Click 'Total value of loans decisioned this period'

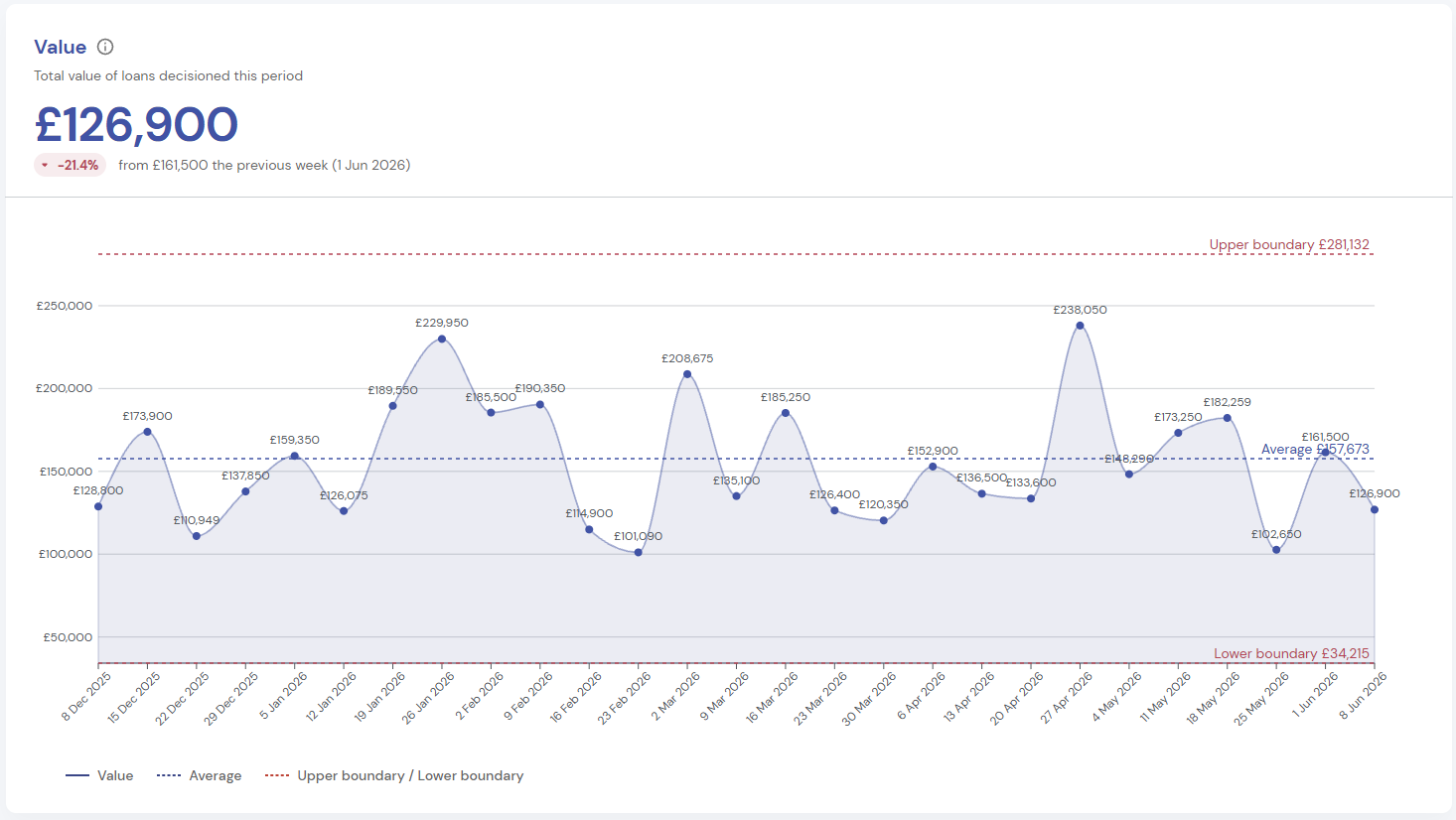click(168, 75)
